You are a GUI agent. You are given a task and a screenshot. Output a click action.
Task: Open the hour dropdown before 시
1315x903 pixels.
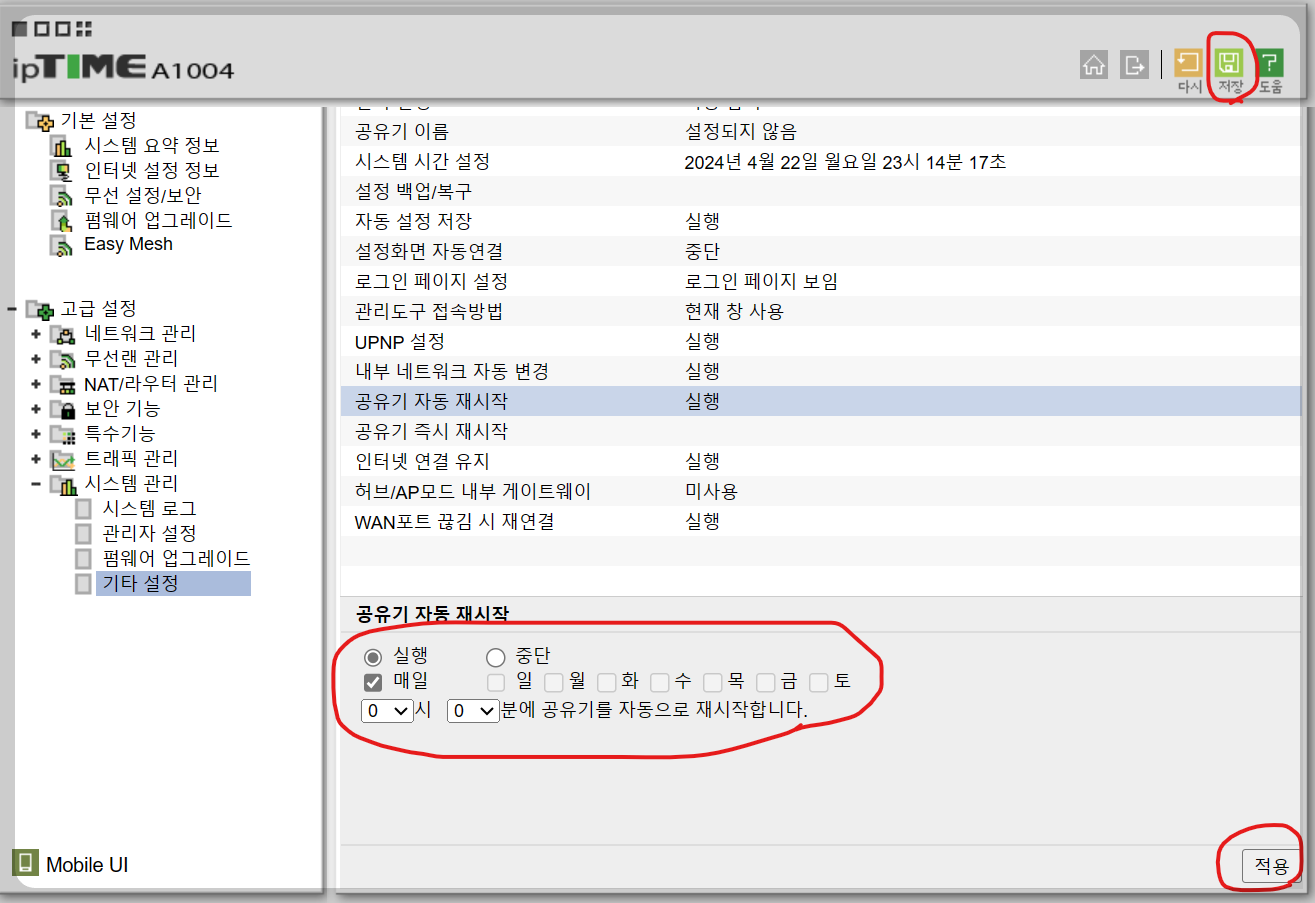(386, 711)
